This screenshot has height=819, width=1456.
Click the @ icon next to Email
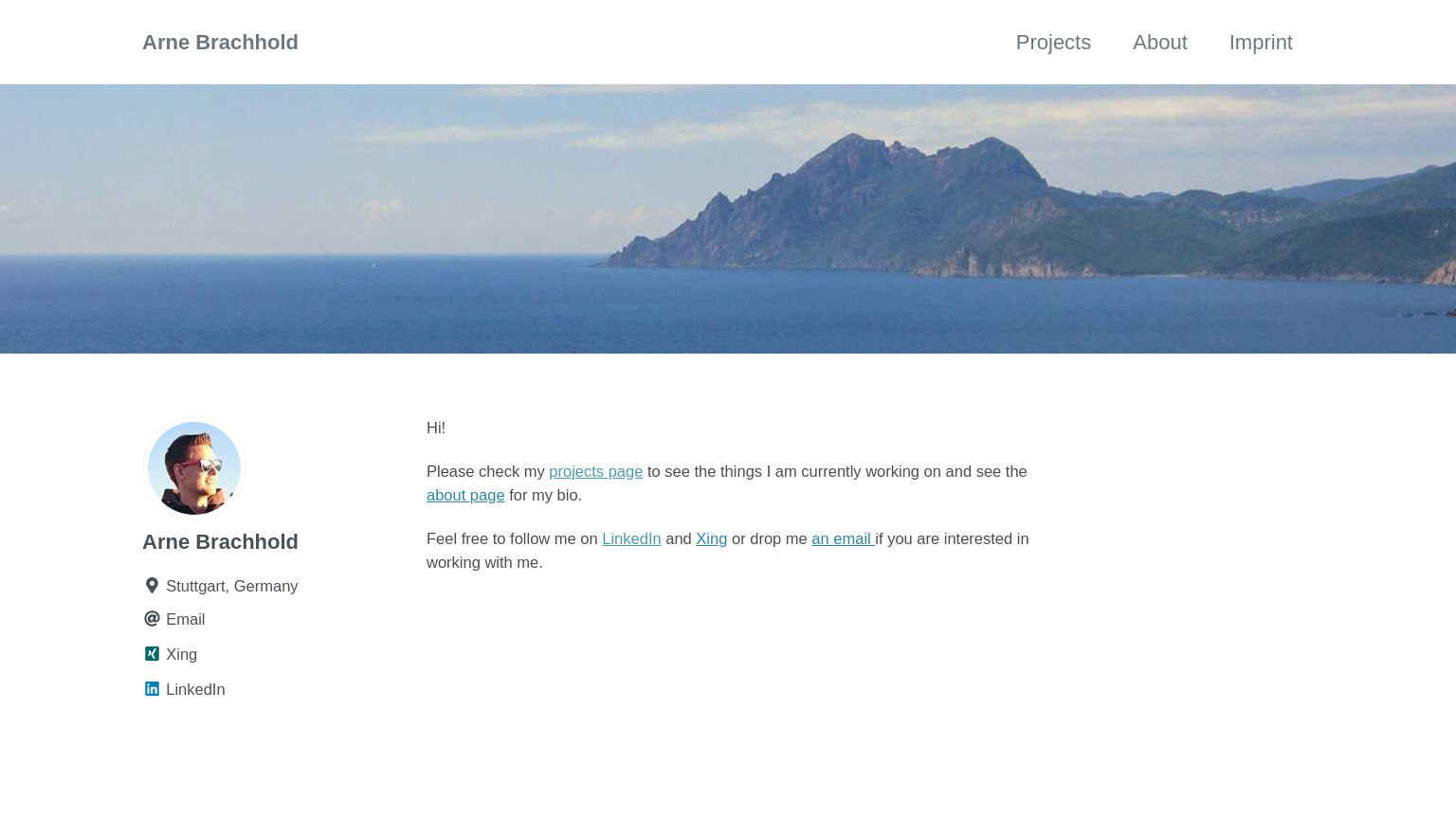pyautogui.click(x=152, y=619)
